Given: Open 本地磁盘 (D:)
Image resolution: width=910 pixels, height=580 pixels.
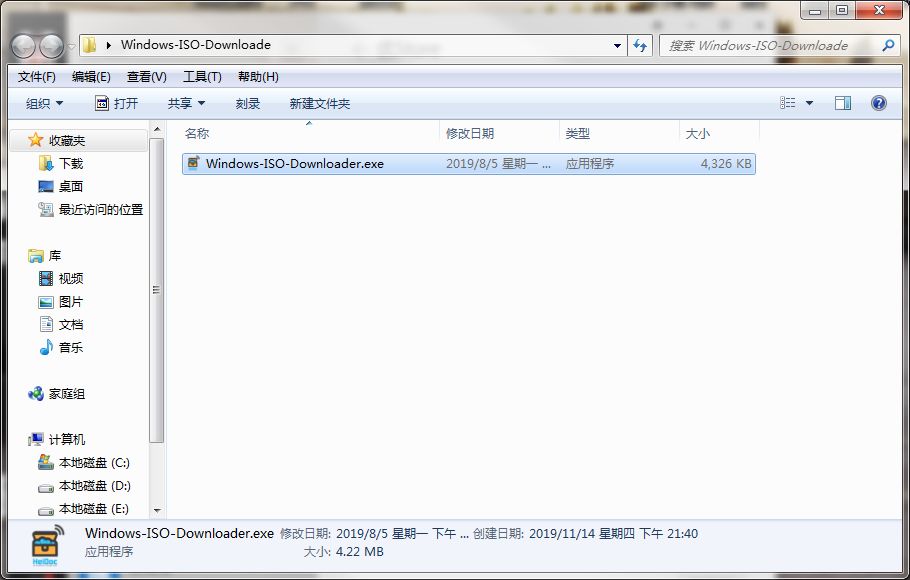Looking at the screenshot, I should [95, 485].
